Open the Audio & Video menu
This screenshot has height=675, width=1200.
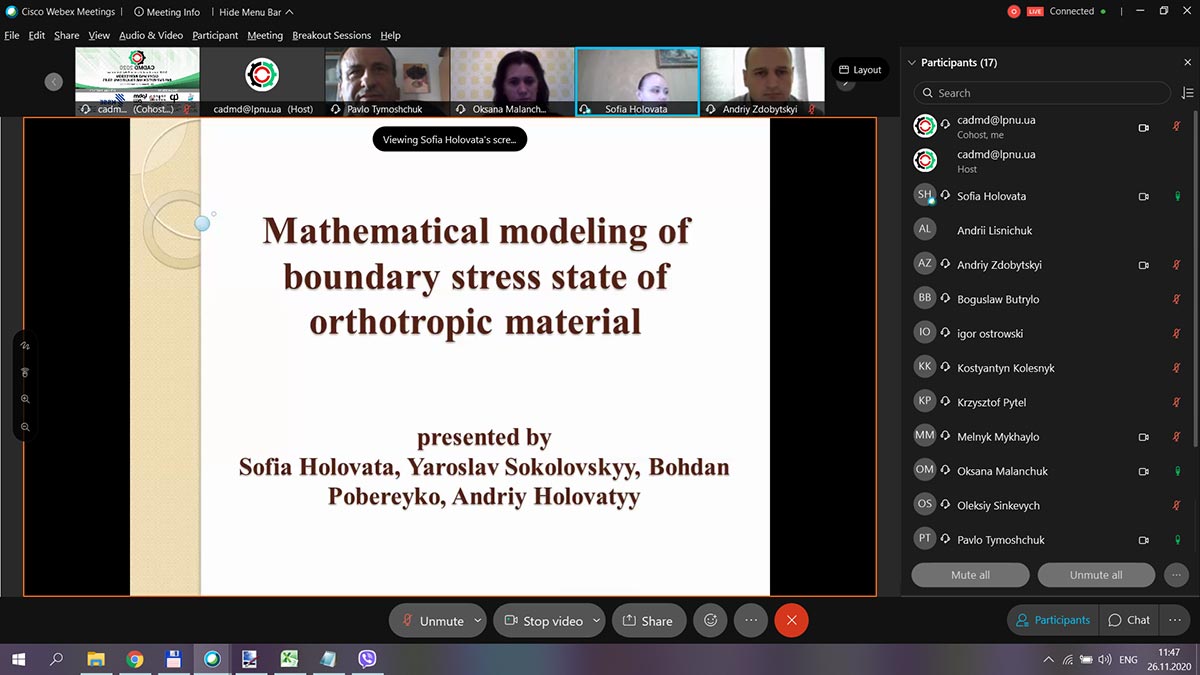coord(150,35)
